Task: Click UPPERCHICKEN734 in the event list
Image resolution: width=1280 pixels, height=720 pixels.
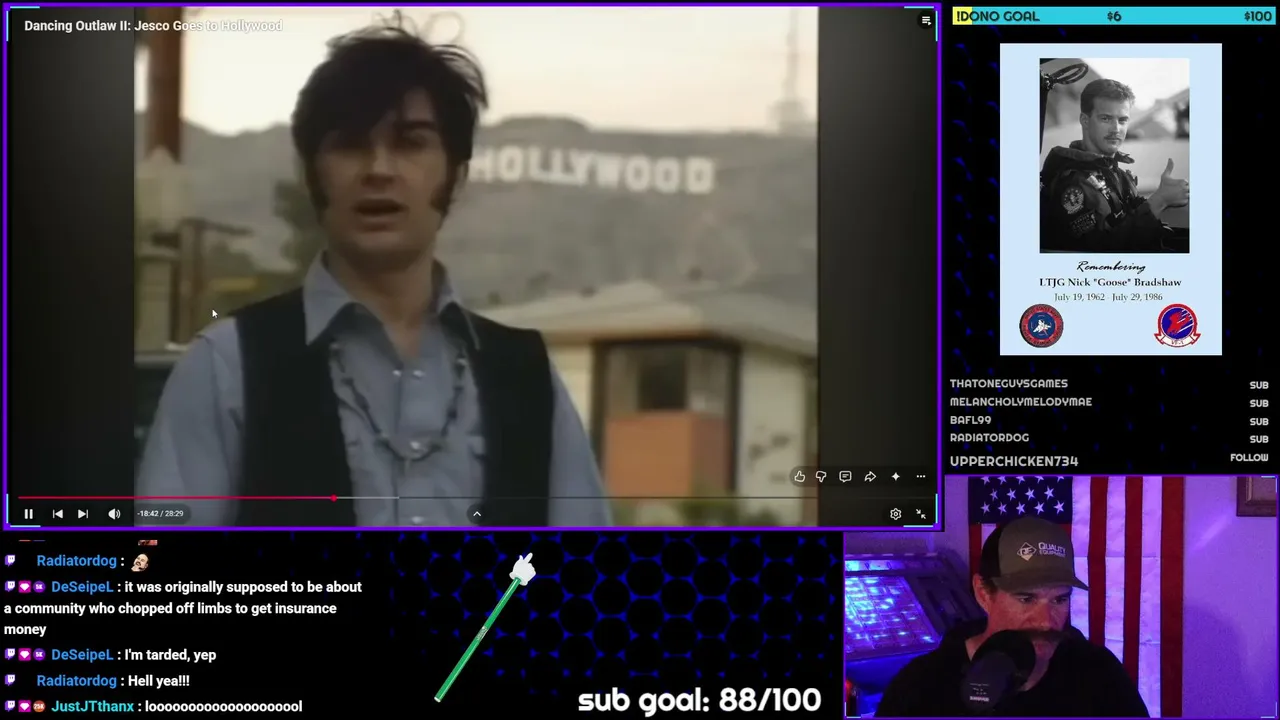Action: [x=1014, y=461]
